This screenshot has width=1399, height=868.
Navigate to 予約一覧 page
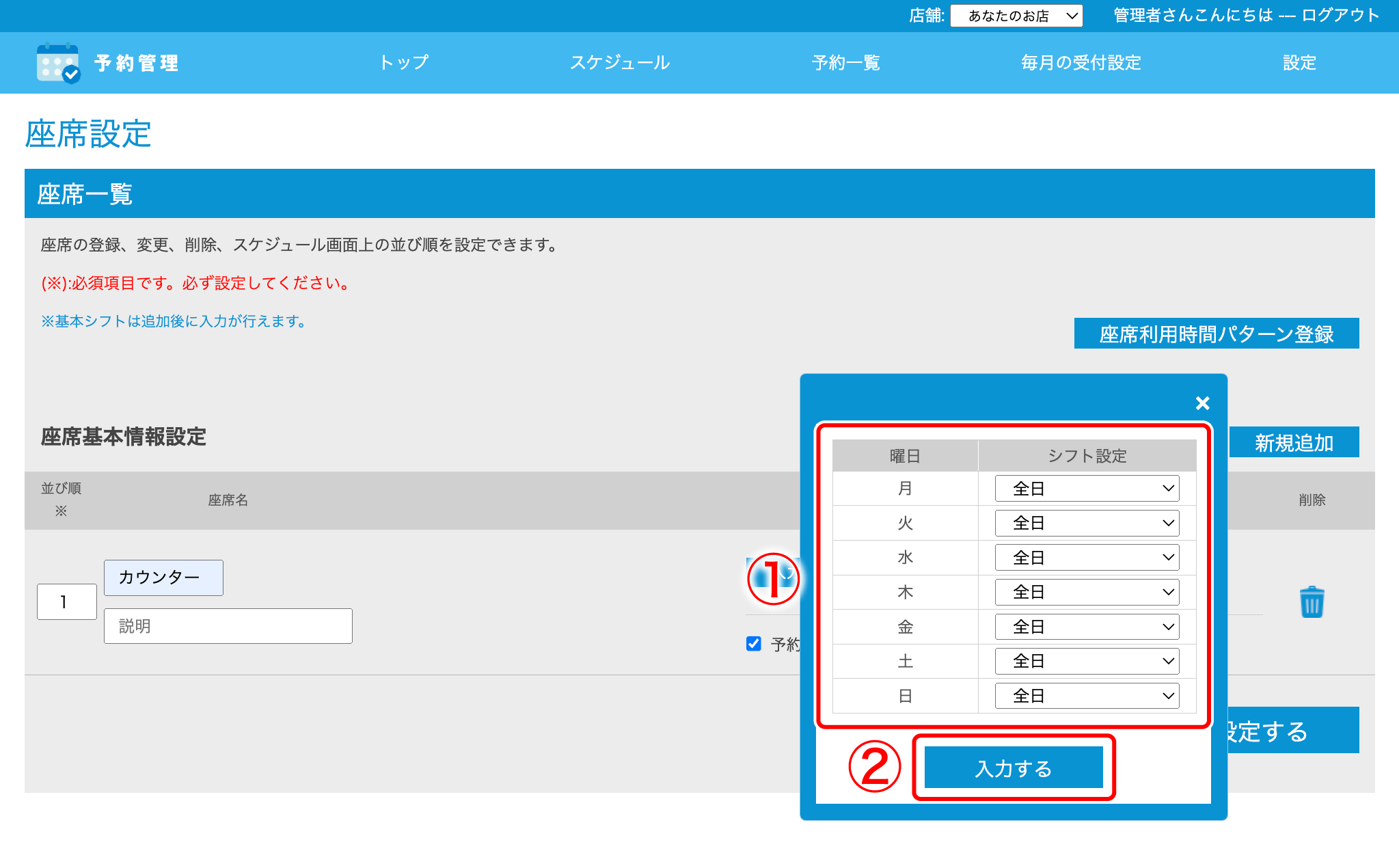(845, 63)
